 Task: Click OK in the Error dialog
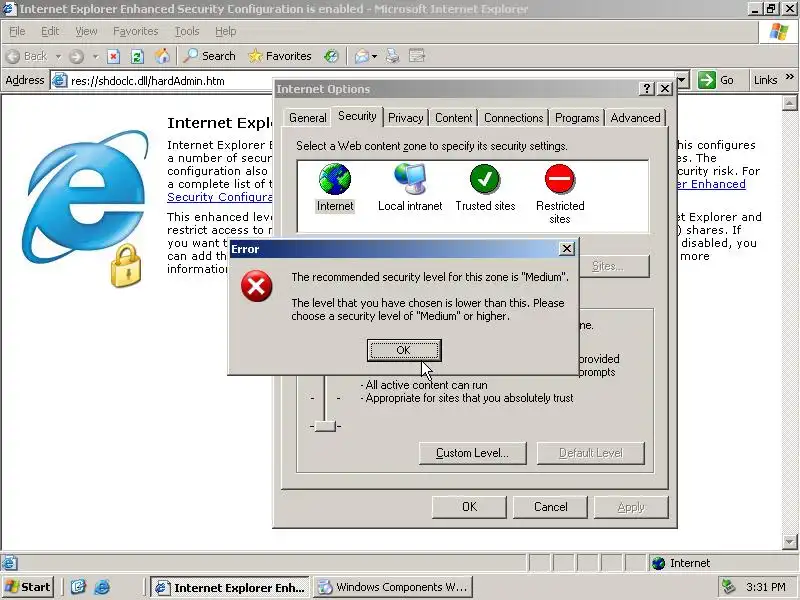coord(404,350)
